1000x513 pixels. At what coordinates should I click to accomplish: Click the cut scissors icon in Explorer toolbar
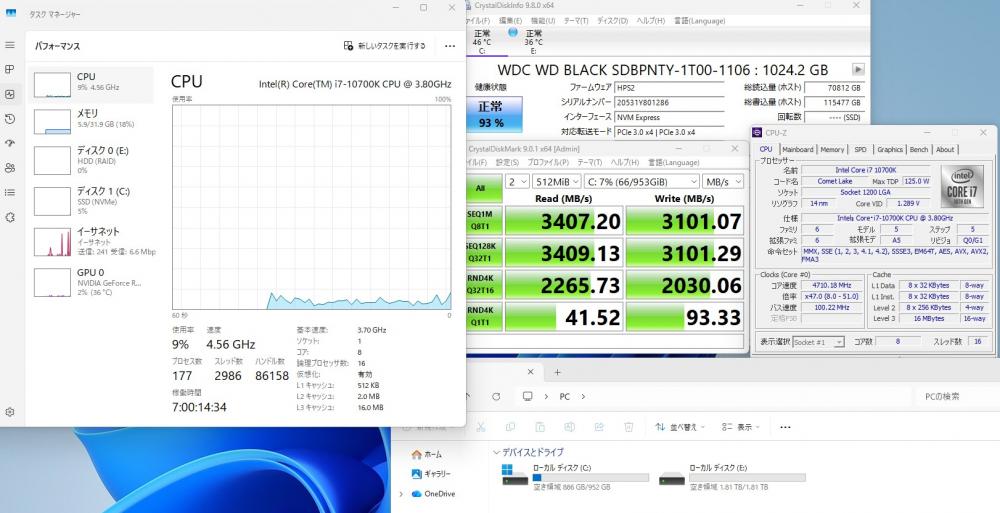(x=481, y=427)
